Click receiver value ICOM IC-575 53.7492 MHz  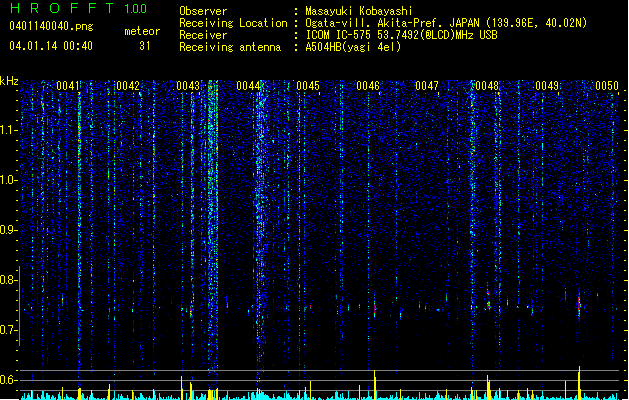[402, 35]
